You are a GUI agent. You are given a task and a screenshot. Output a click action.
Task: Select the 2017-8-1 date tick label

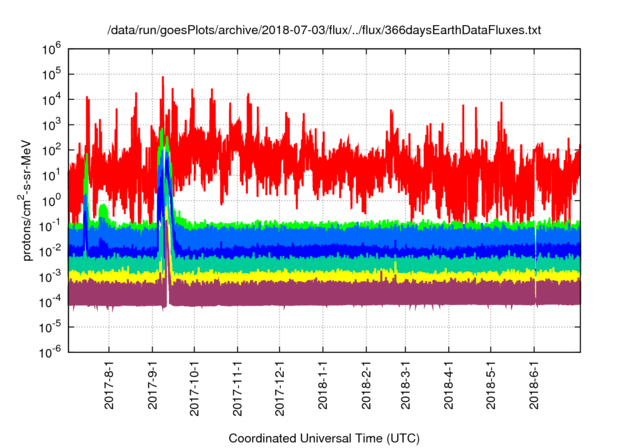(109, 385)
